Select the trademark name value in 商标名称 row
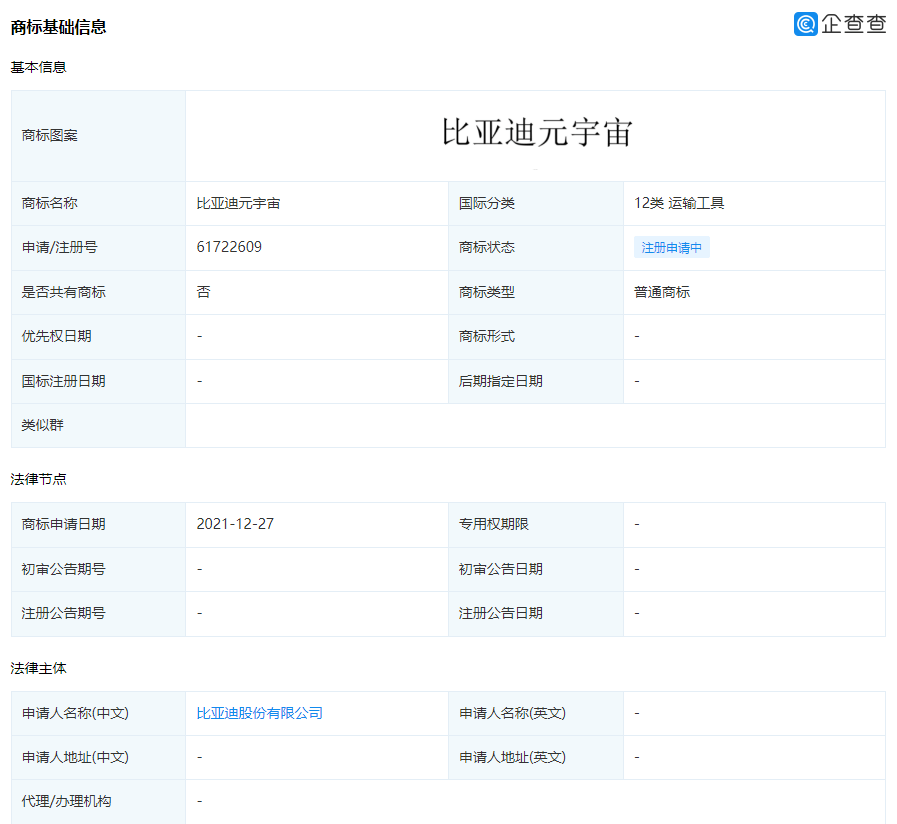897x824 pixels. click(238, 203)
